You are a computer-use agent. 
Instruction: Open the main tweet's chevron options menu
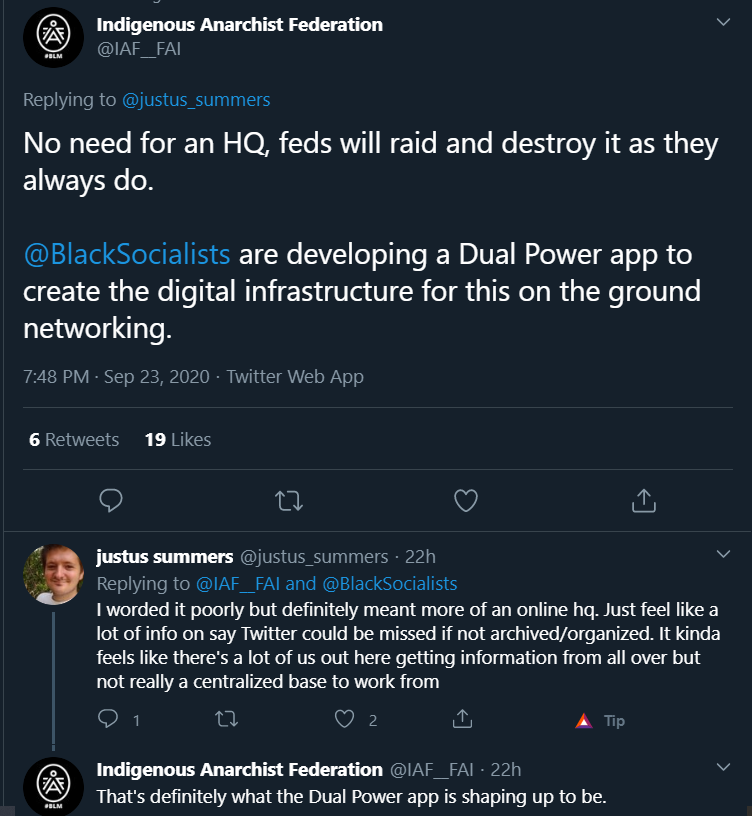click(723, 22)
